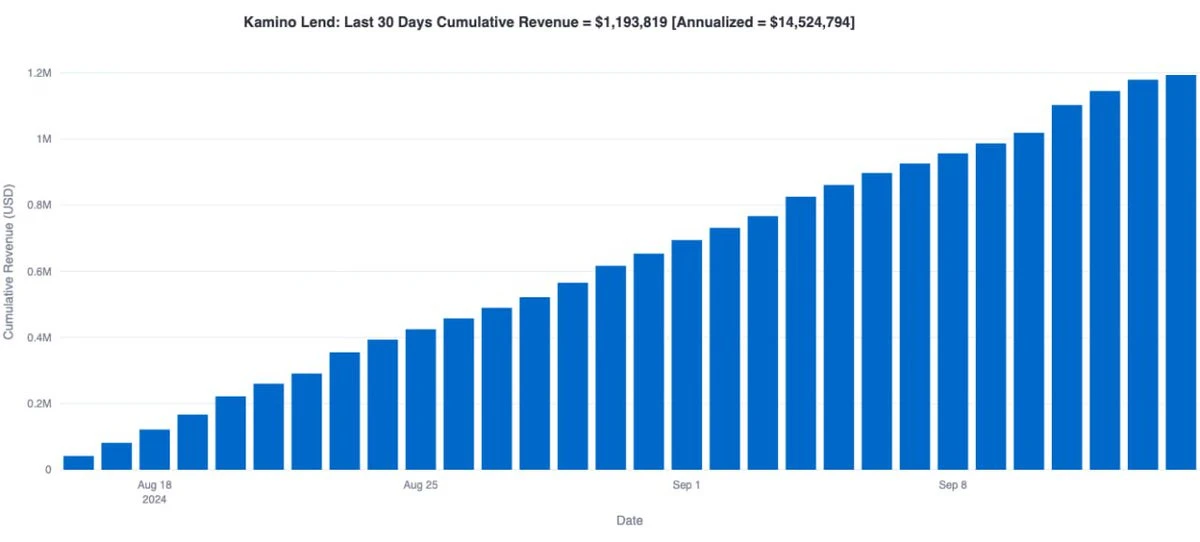Click the Date x-axis title
This screenshot has width=1200, height=542.
pyautogui.click(x=629, y=521)
